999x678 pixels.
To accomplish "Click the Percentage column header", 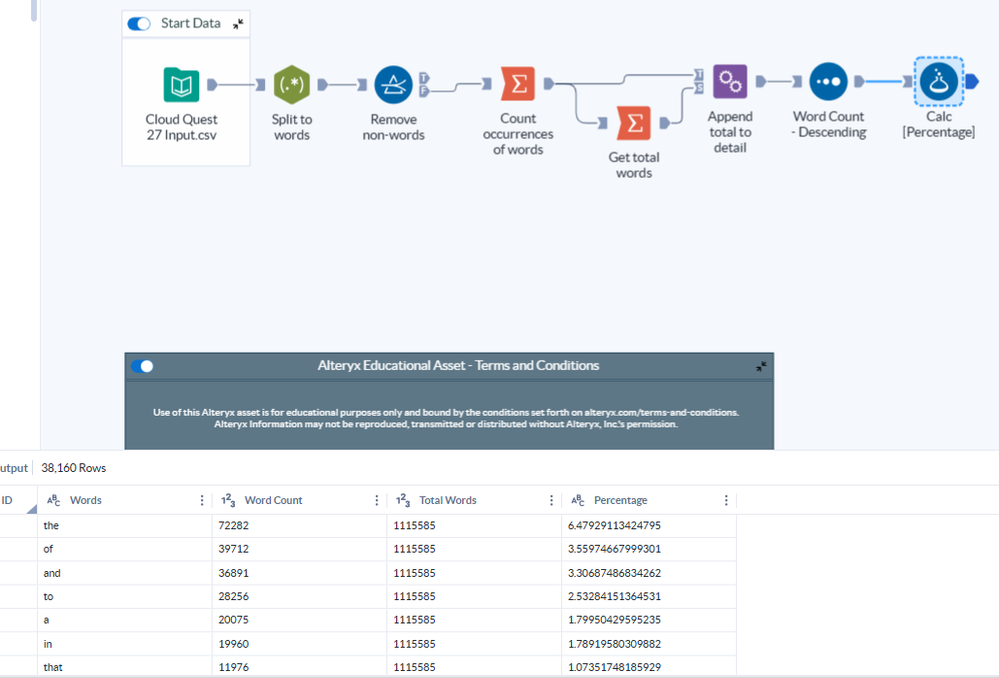I will [x=620, y=500].
